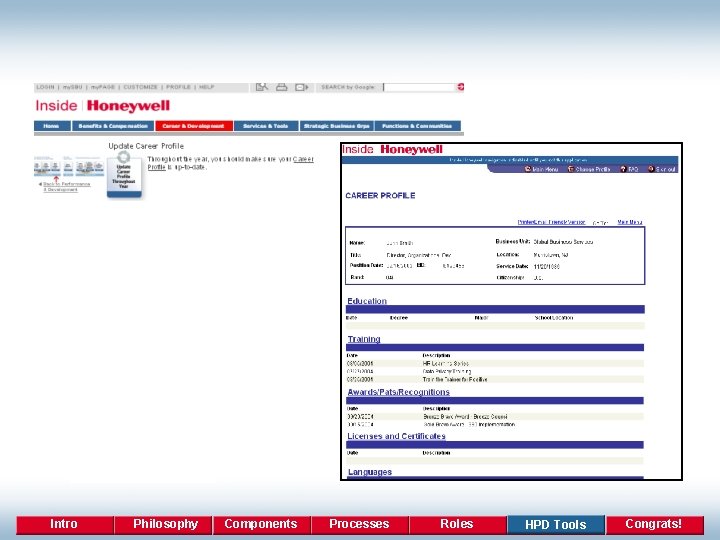Select the Career & Development tab
Viewport: 720px width, 540px height.
(x=194, y=126)
